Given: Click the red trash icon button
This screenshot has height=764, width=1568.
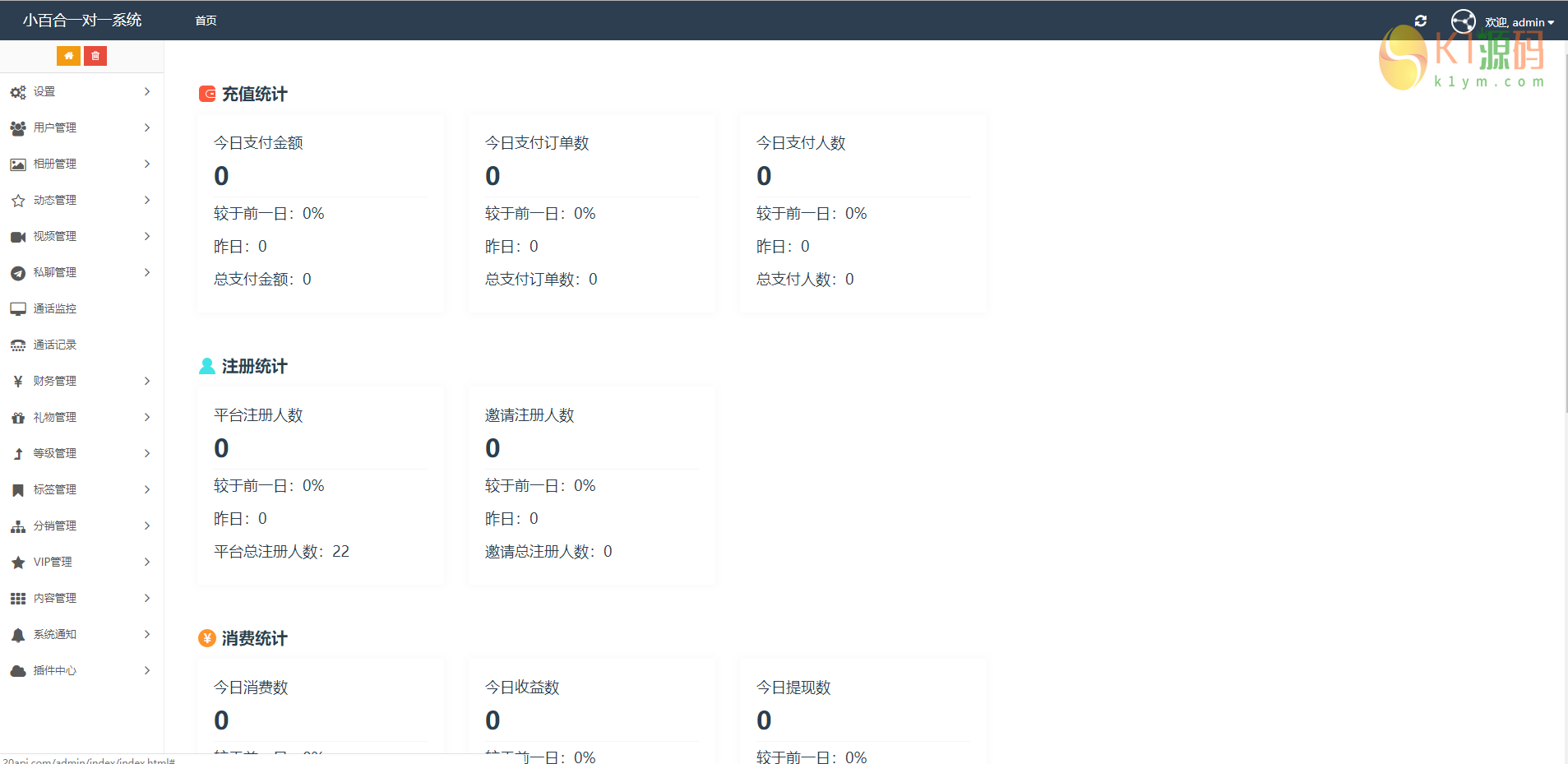Looking at the screenshot, I should (x=95, y=56).
